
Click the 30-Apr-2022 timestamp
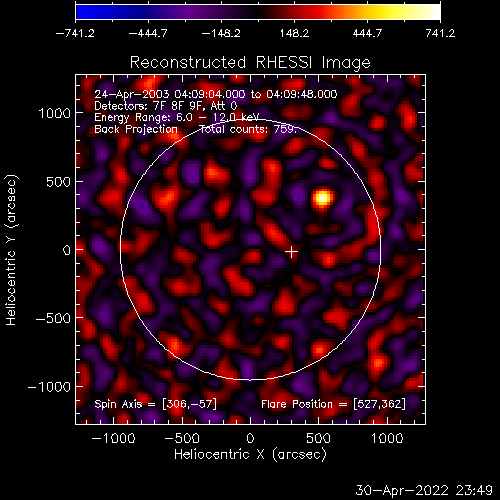424,490
